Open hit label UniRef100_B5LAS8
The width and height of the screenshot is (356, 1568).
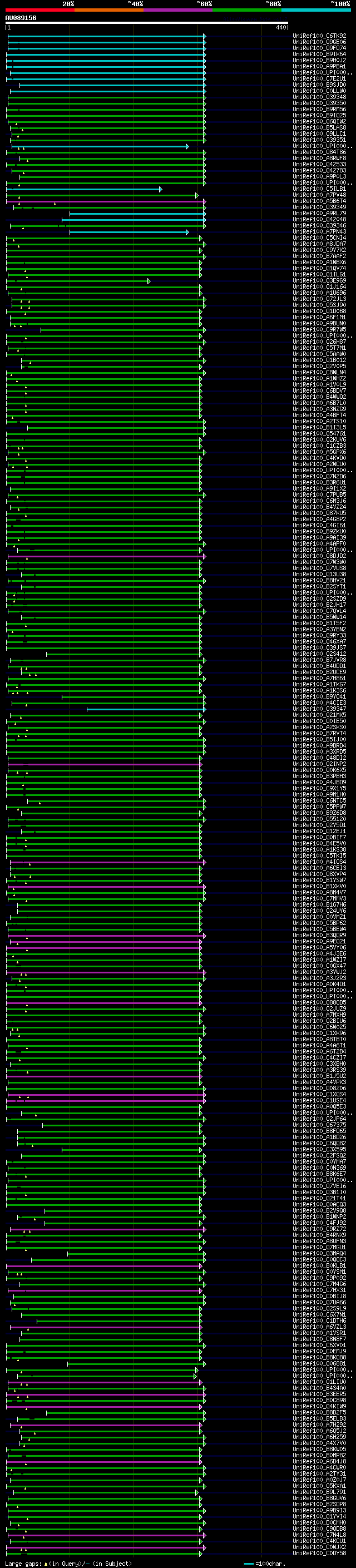coord(319,128)
